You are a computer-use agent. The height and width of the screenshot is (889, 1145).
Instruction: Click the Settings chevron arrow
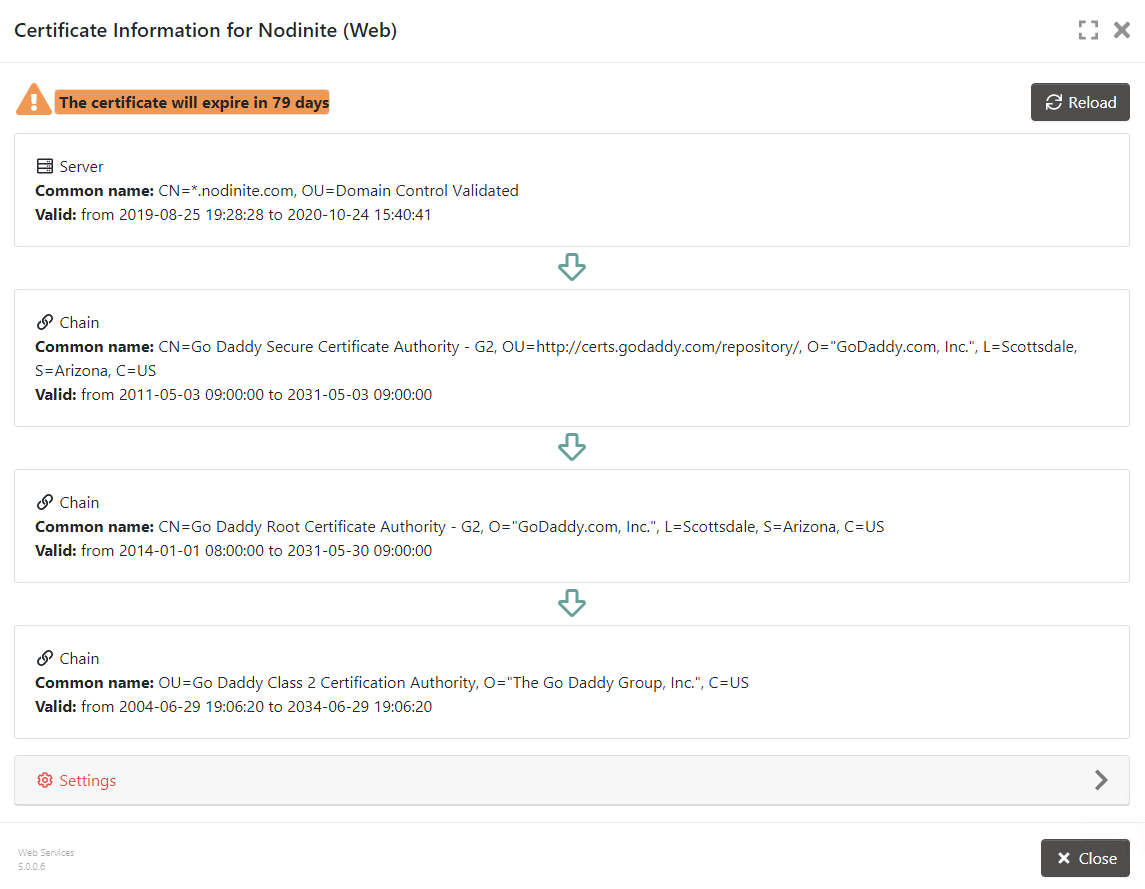[x=1101, y=780]
